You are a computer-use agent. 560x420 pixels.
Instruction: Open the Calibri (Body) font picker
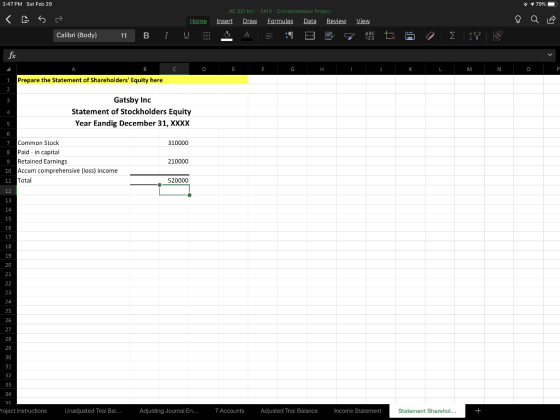point(84,35)
